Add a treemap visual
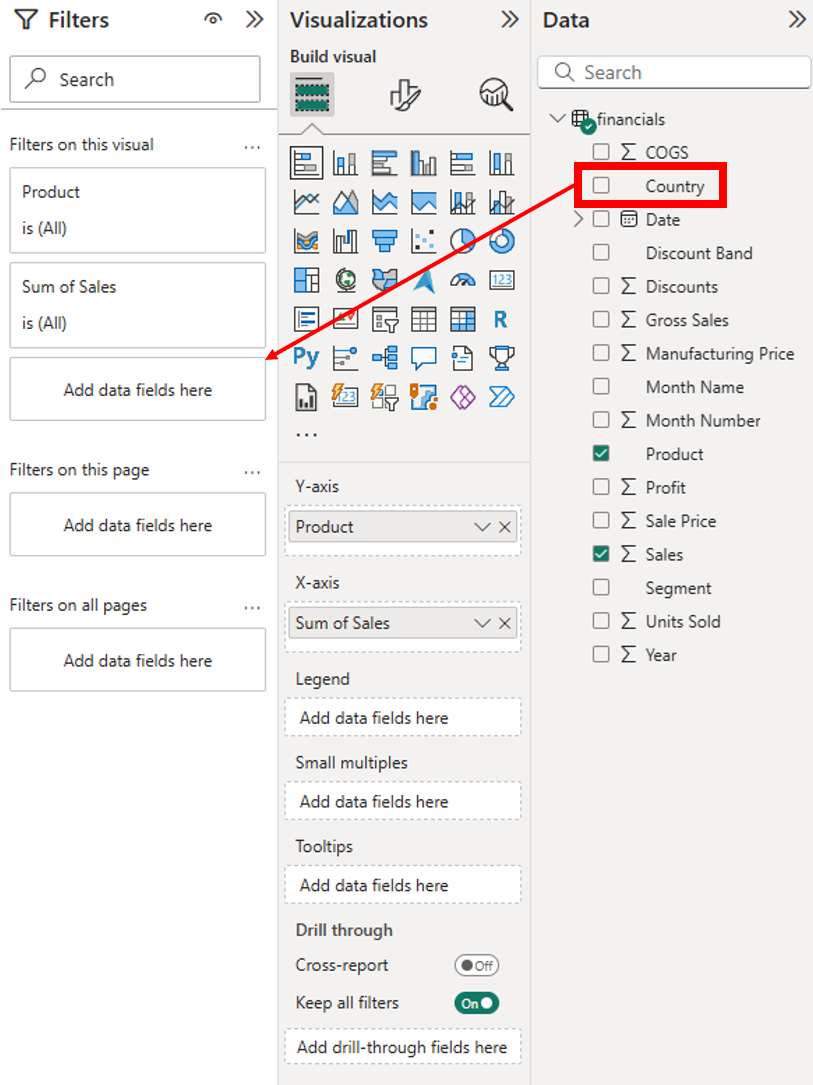813x1085 pixels. (306, 280)
